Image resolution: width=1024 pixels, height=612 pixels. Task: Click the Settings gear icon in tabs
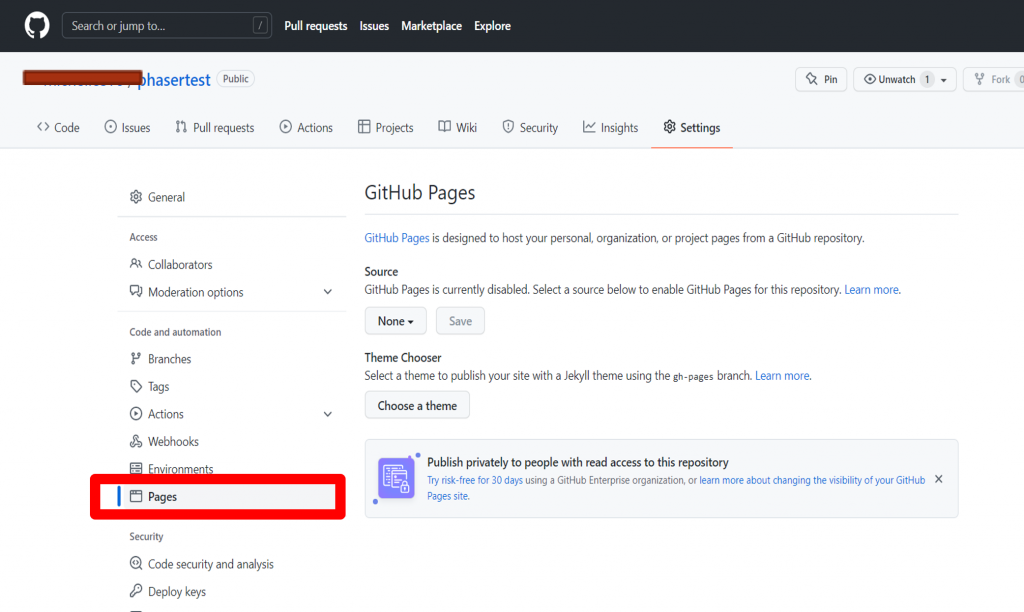(x=669, y=127)
